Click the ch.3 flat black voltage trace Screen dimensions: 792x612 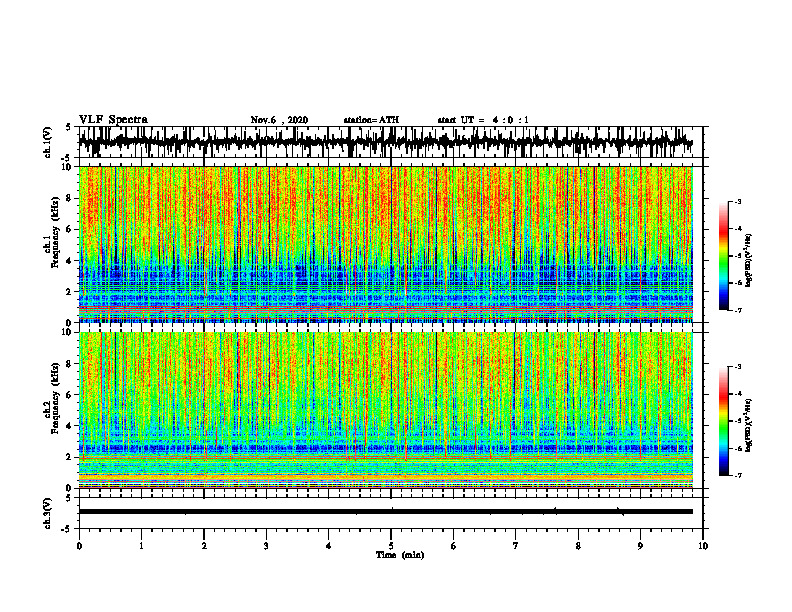coord(385,512)
